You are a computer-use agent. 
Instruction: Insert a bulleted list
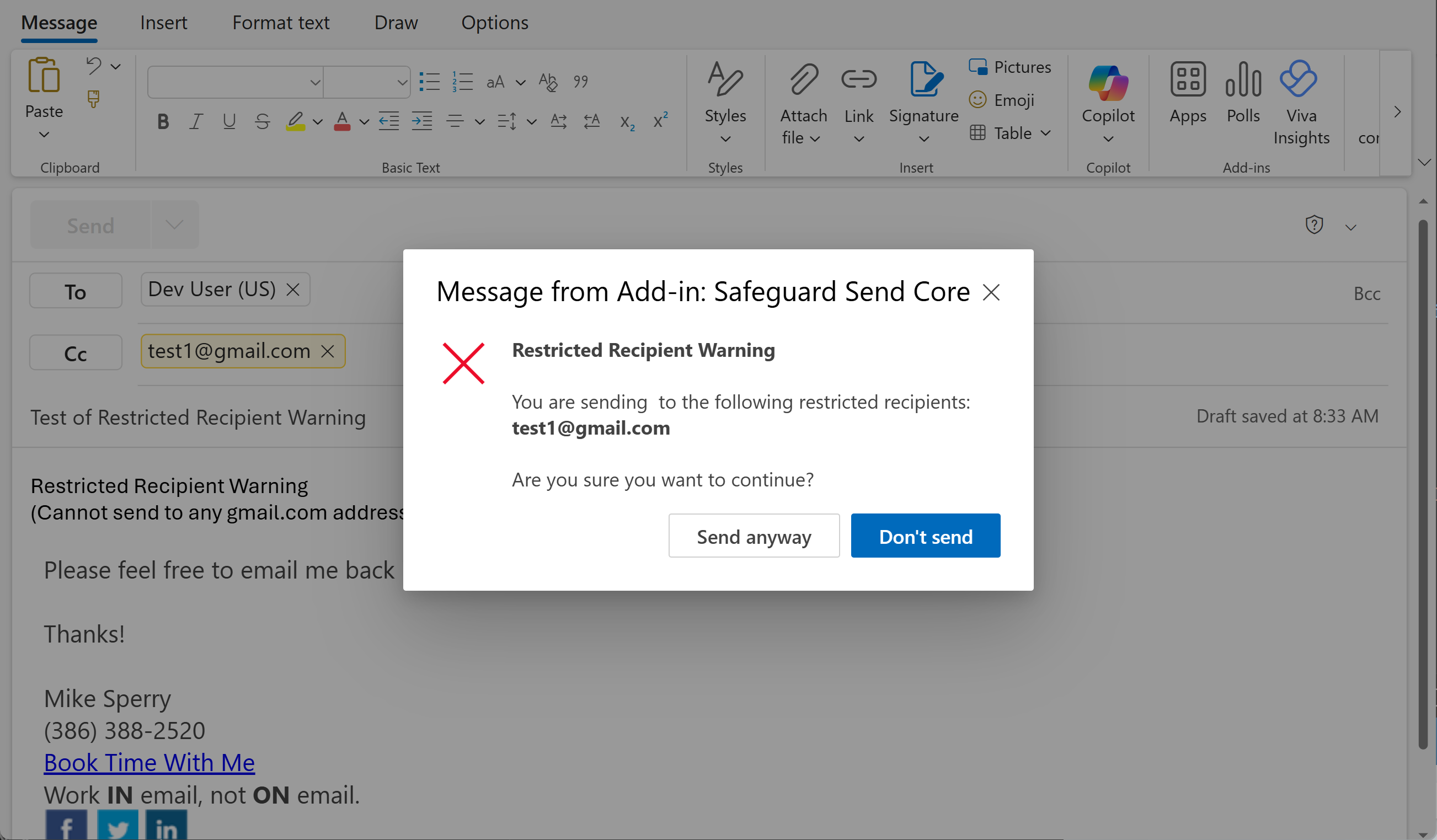pyautogui.click(x=429, y=82)
